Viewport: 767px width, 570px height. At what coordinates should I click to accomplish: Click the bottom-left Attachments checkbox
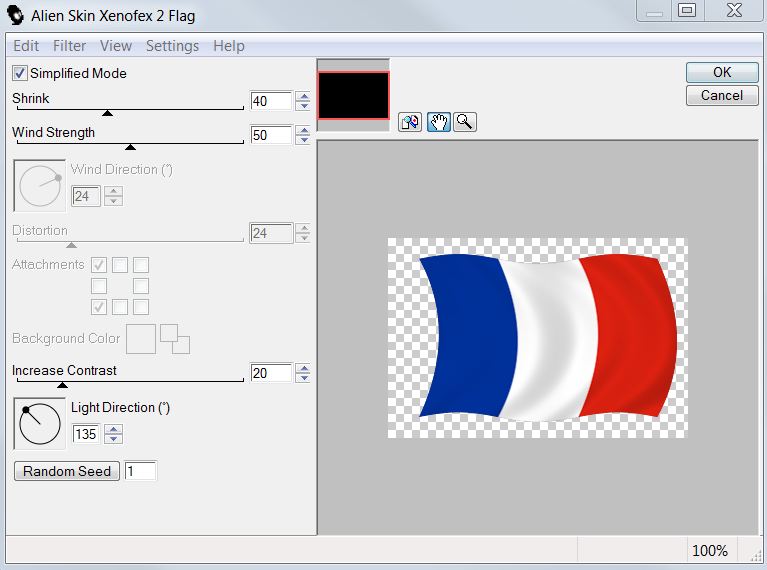pyautogui.click(x=99, y=307)
